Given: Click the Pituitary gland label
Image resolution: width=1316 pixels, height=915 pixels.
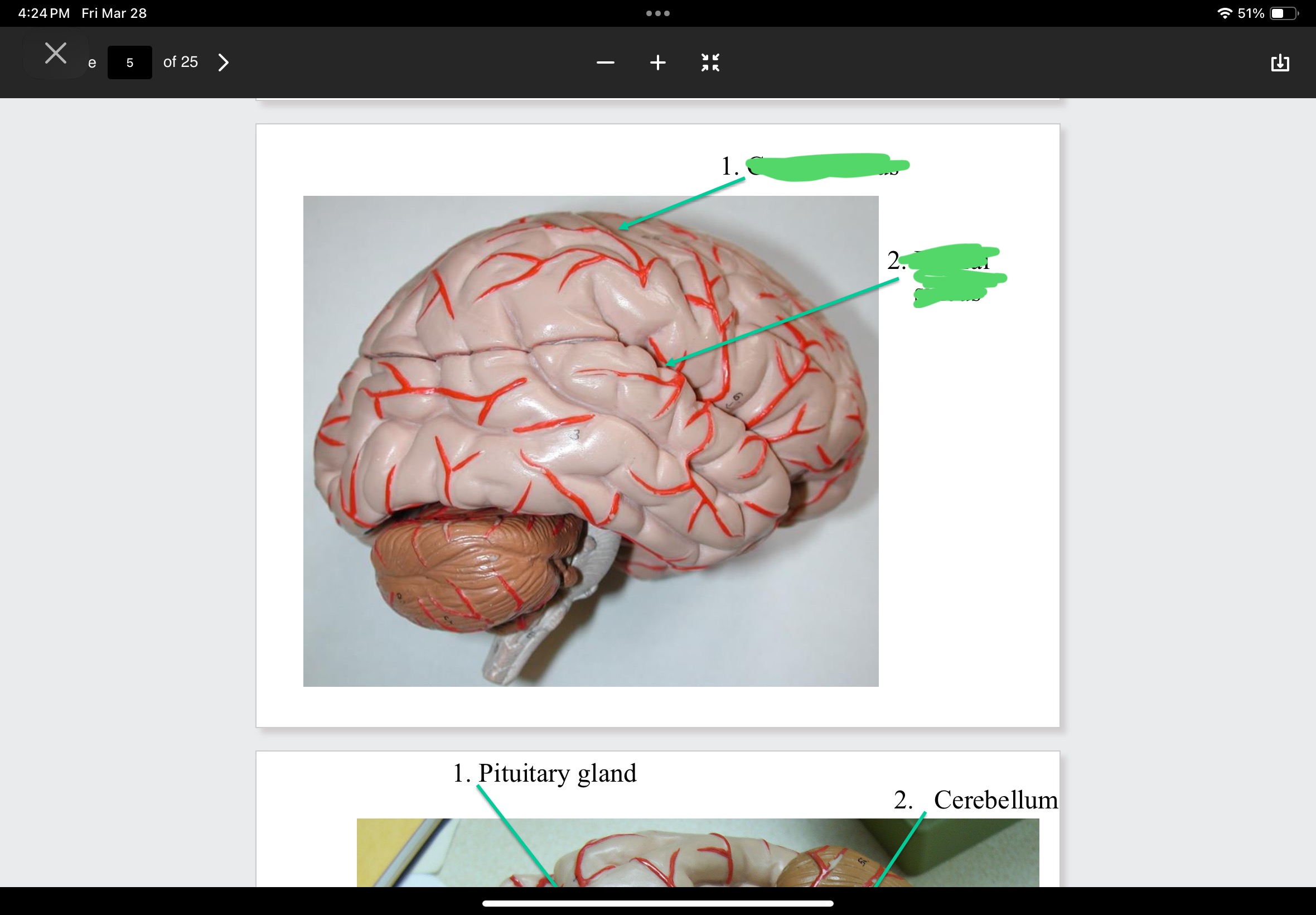Looking at the screenshot, I should click(557, 773).
